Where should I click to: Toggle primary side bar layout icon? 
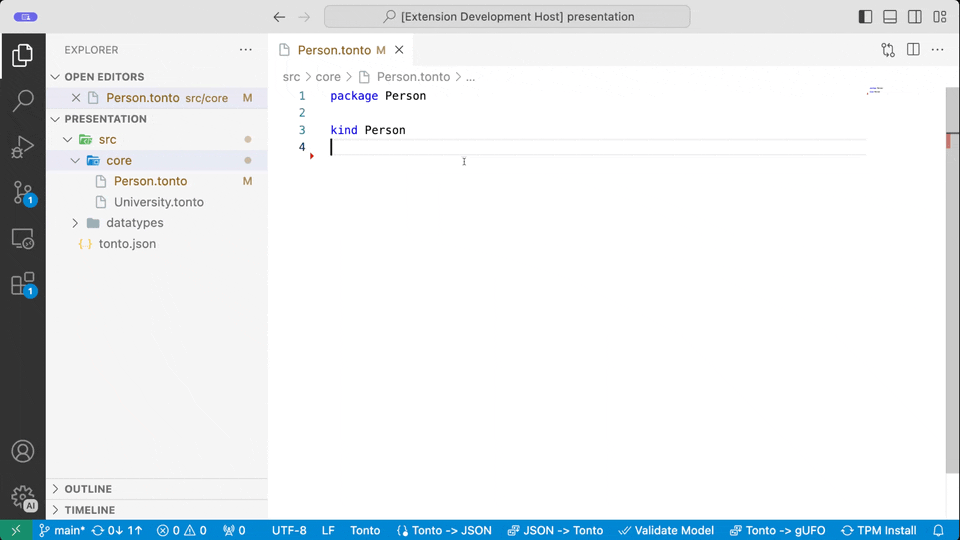[865, 17]
